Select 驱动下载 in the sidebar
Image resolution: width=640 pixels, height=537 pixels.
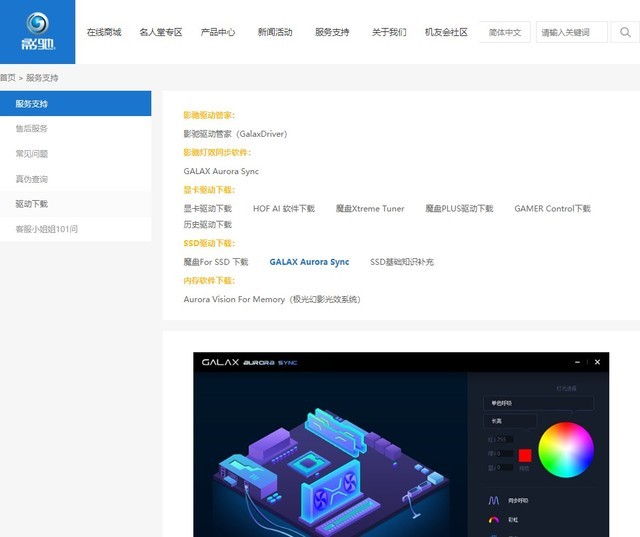76,204
